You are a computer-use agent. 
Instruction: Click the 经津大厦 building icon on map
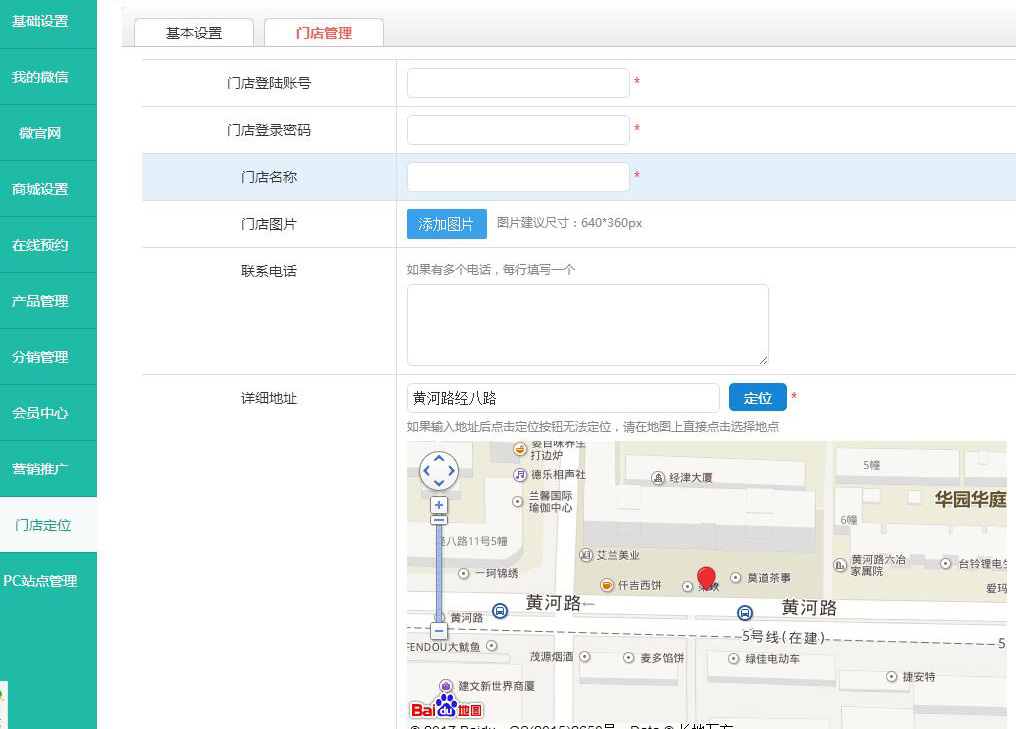point(657,478)
